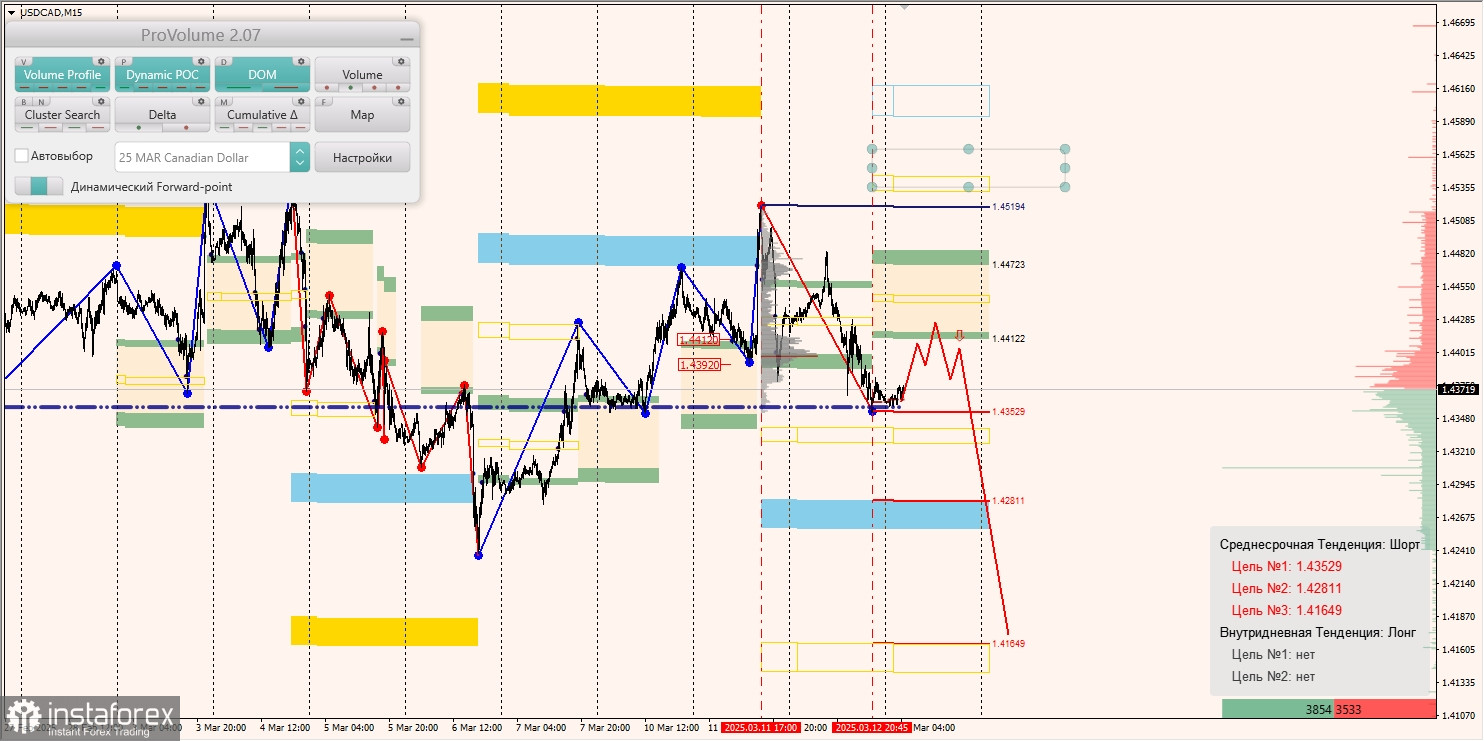This screenshot has width=1484, height=741.
Task: Toggle Dynamic POC indicator
Action: coord(162,75)
